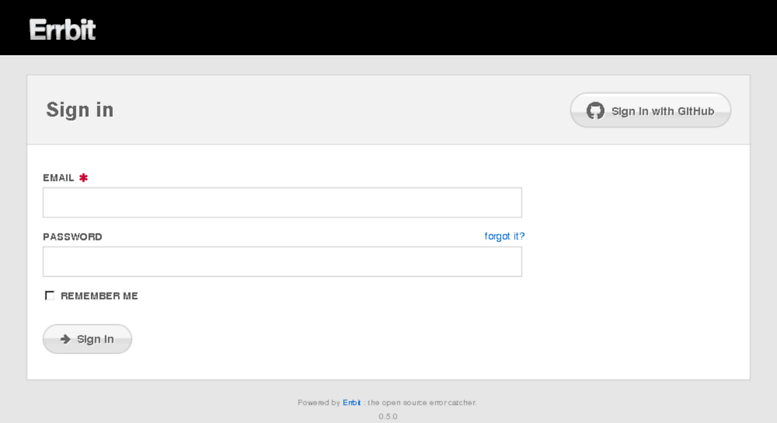Viewport: 777px width, 423px height.
Task: Click the arrow icon on Sign in button
Action: [65, 339]
